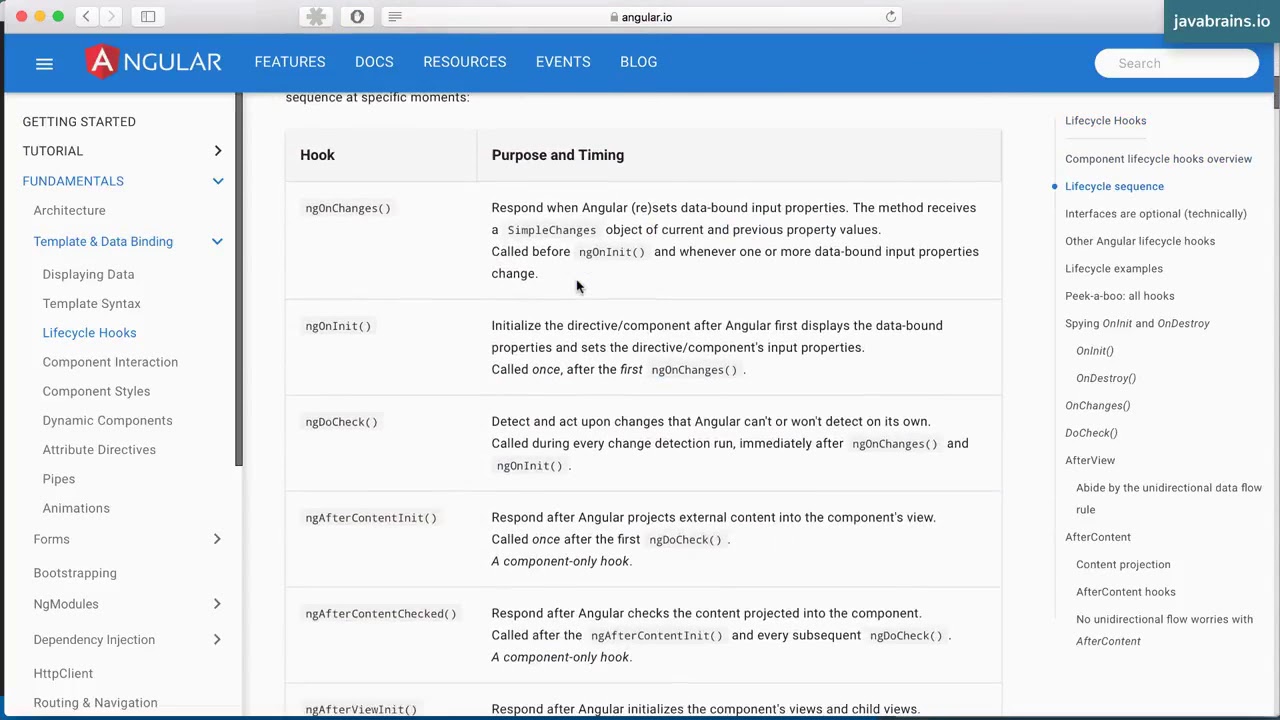This screenshot has width=1280, height=720.
Task: Open the FEATURES menu item
Action: (290, 62)
